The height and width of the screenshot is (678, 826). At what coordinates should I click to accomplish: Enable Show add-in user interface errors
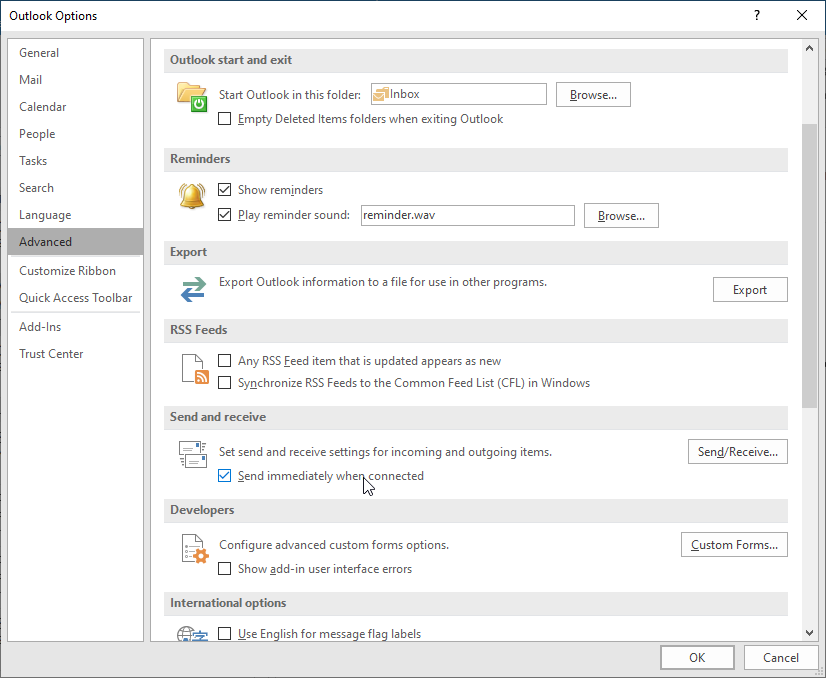224,569
